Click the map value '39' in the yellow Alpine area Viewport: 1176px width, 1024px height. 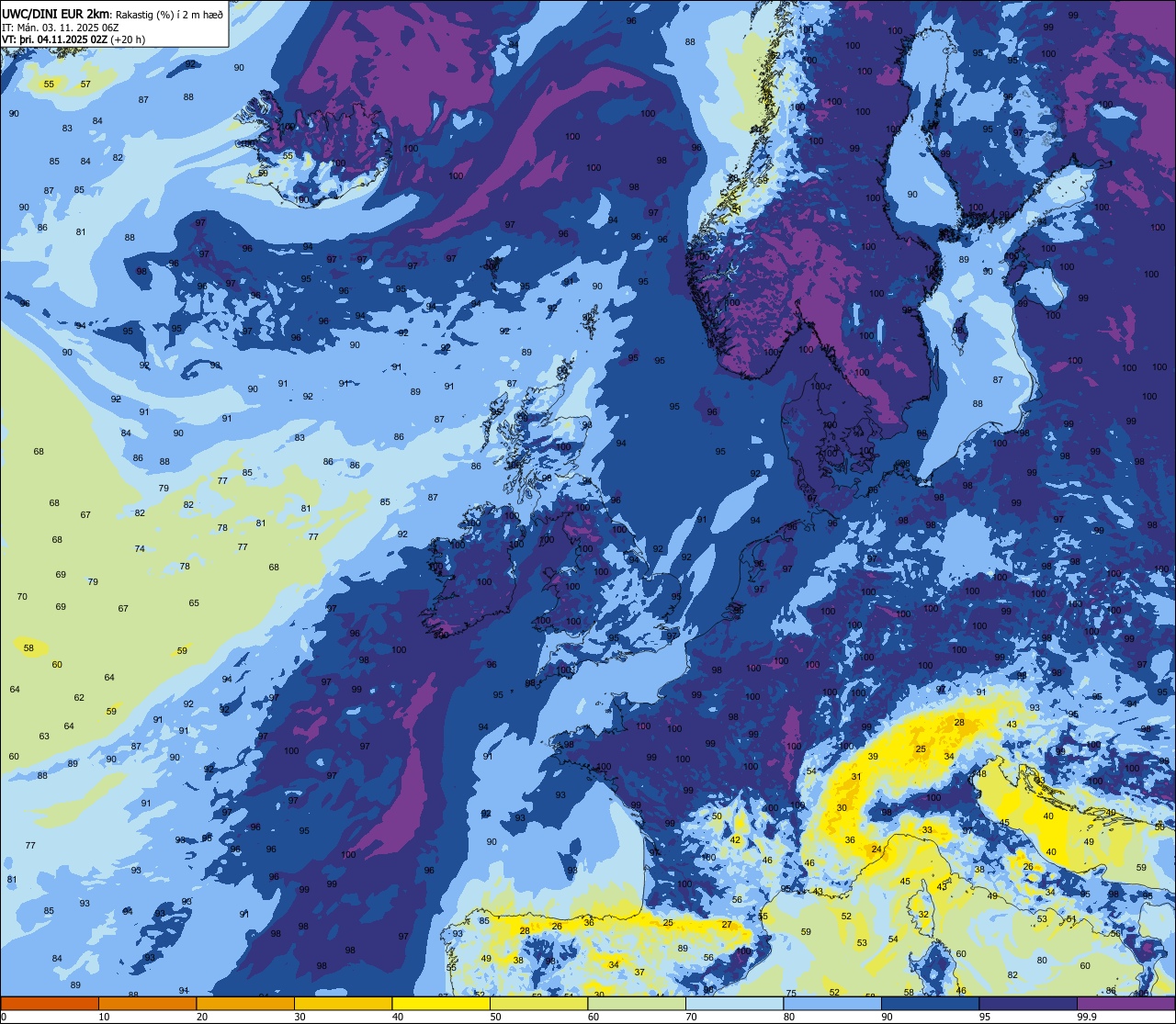coord(873,757)
